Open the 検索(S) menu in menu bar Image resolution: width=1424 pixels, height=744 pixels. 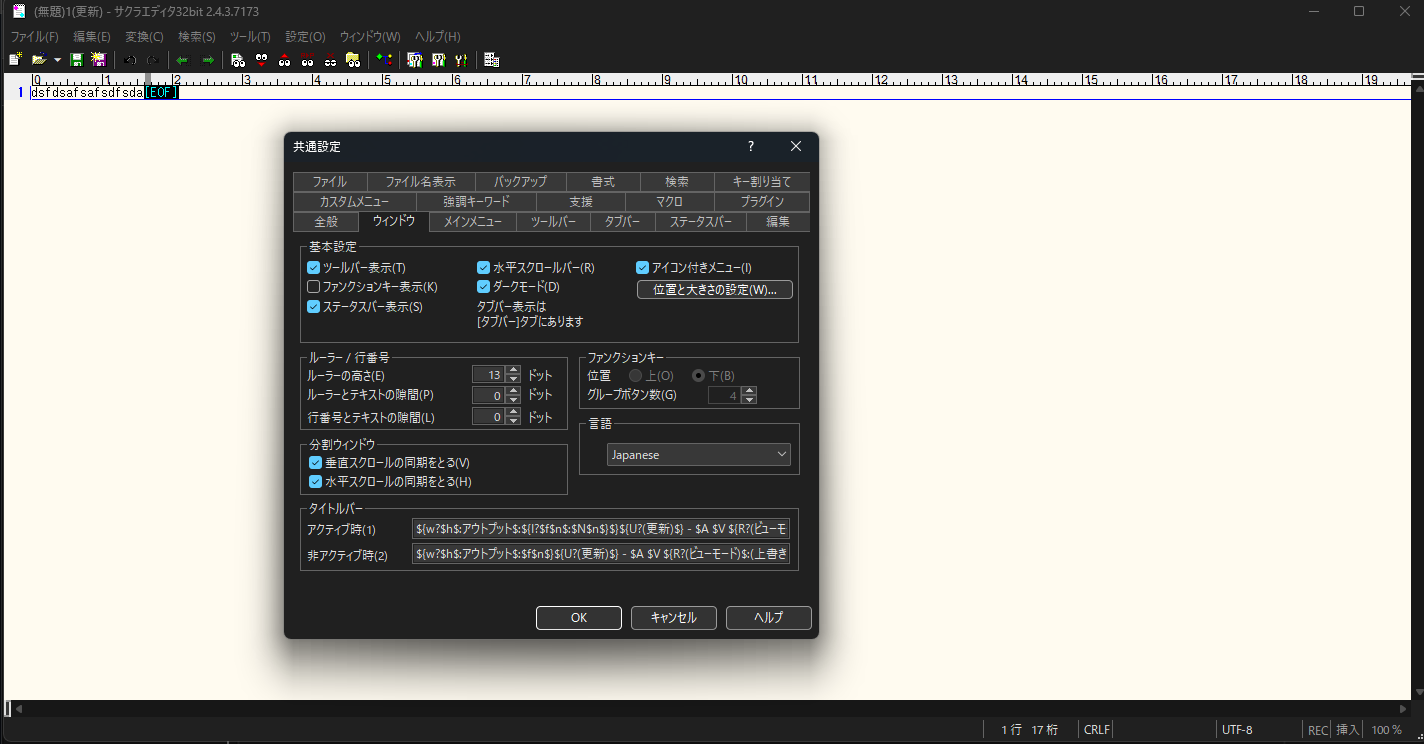point(197,36)
